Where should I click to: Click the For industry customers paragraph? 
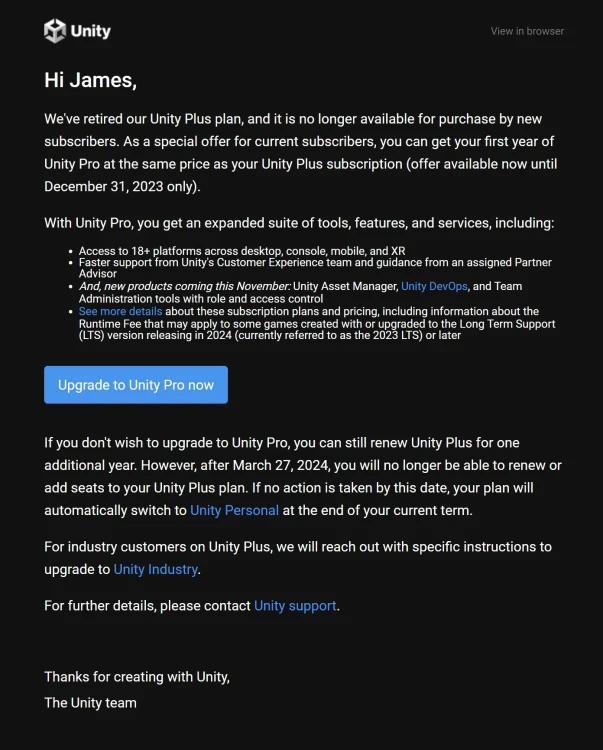click(298, 558)
